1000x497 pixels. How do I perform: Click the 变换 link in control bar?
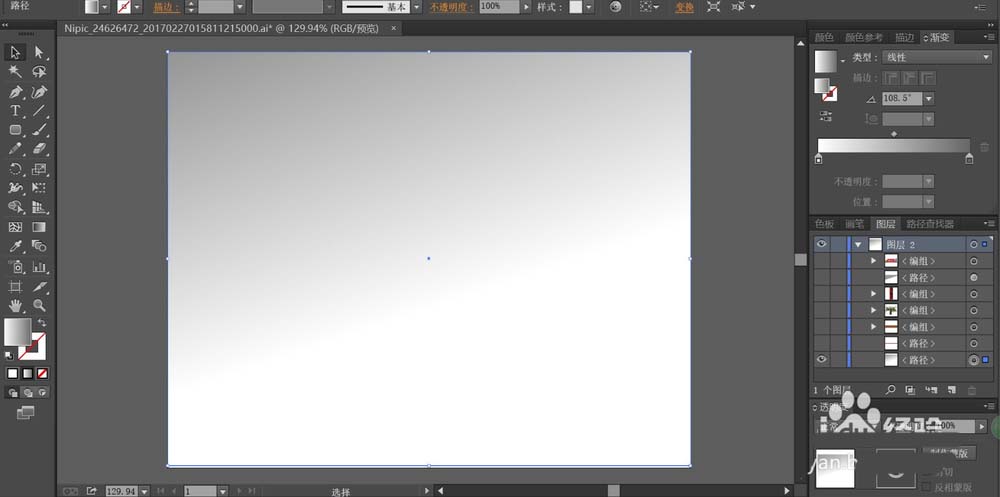(x=684, y=7)
